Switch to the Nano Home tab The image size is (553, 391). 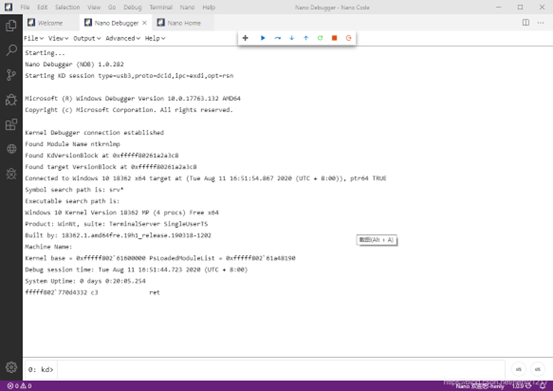[183, 23]
